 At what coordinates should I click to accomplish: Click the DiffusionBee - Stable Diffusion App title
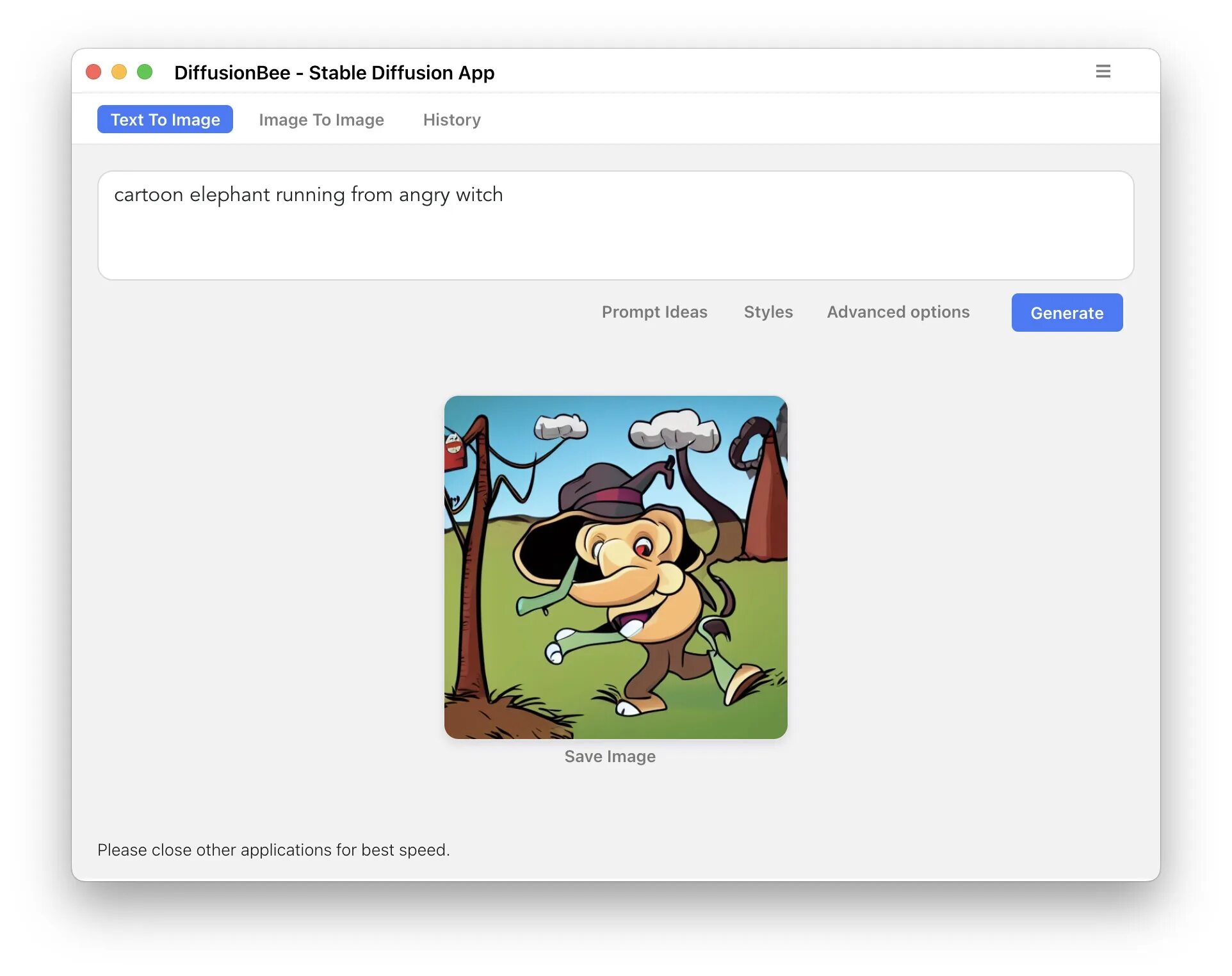coord(334,73)
